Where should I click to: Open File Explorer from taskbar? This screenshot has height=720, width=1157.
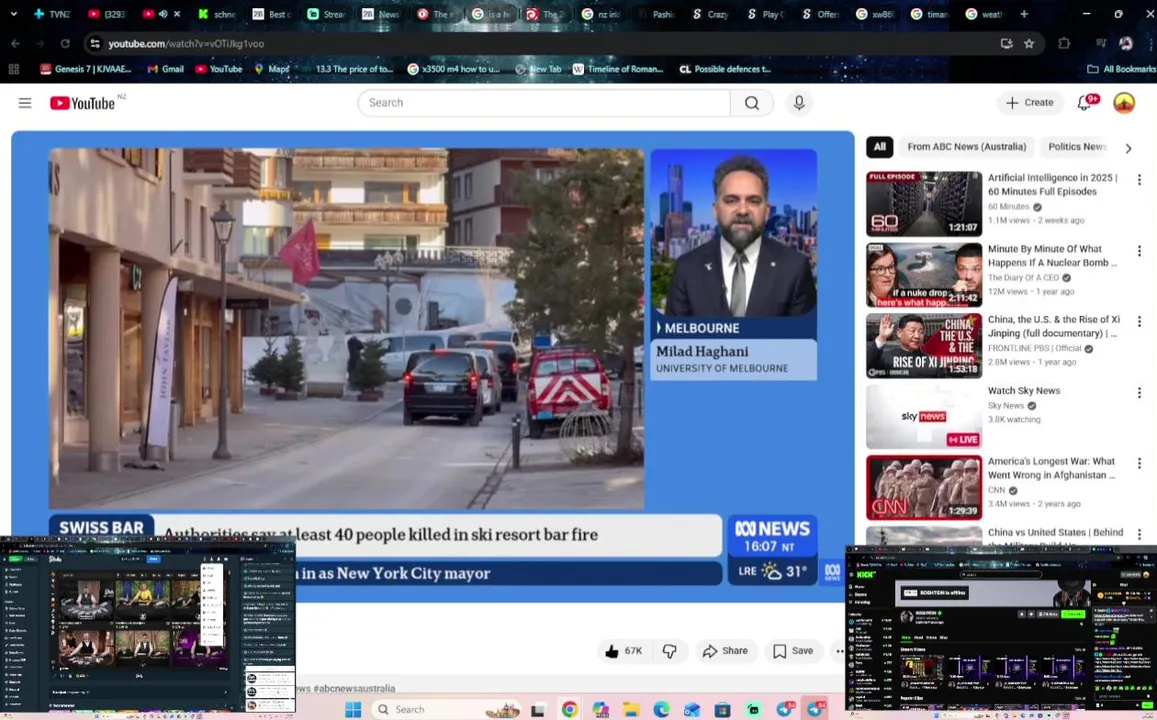[x=631, y=710]
